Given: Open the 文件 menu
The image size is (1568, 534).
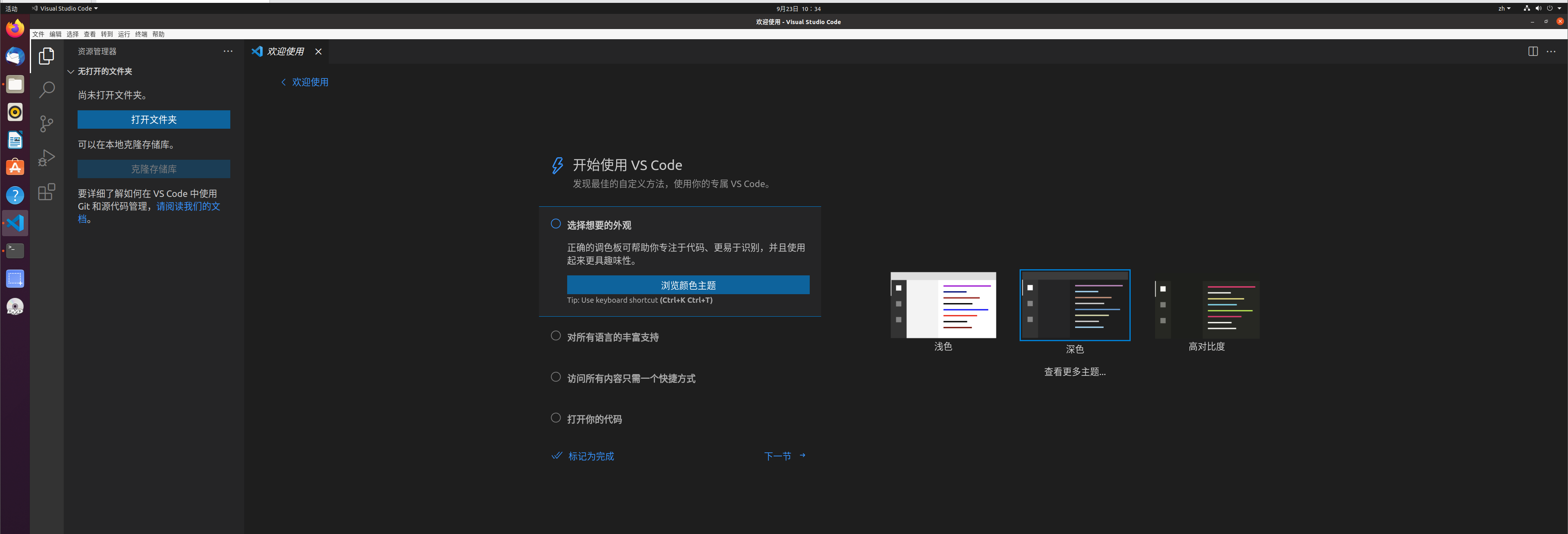Looking at the screenshot, I should (38, 34).
